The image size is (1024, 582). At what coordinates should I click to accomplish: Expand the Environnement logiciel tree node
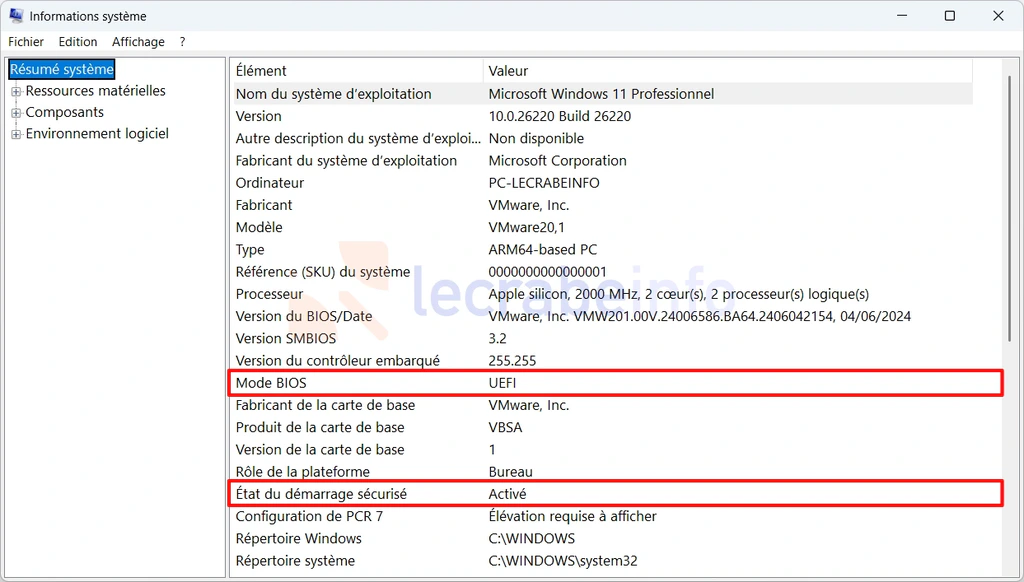(16, 135)
